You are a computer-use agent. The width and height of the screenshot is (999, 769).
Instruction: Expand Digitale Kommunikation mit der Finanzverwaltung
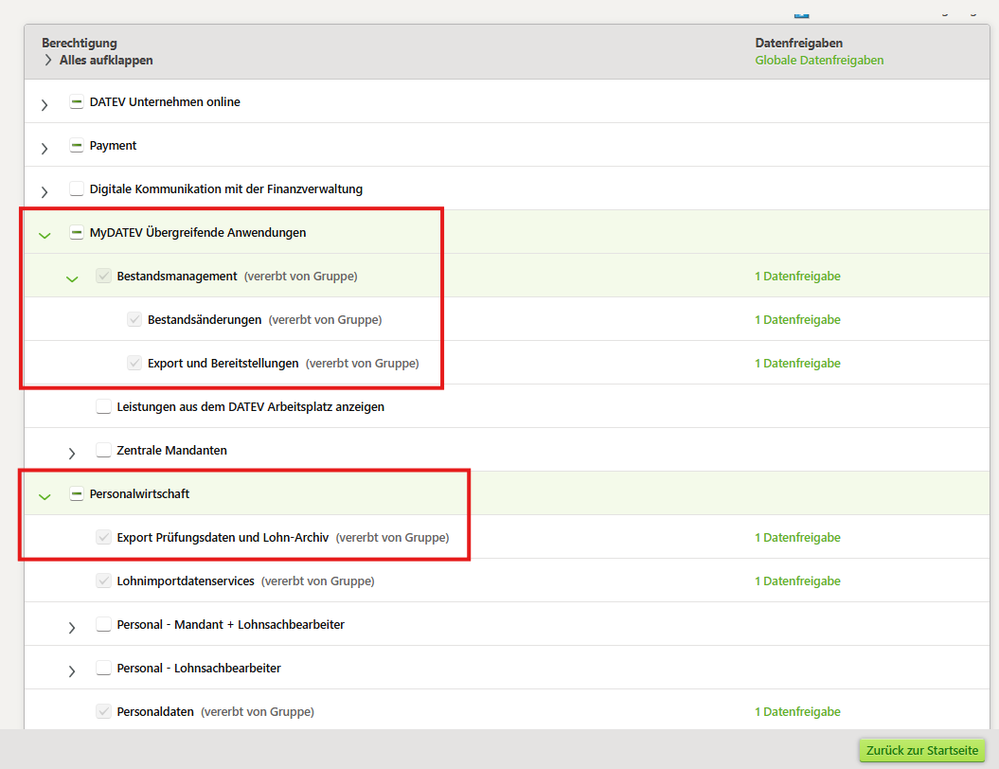[44, 192]
